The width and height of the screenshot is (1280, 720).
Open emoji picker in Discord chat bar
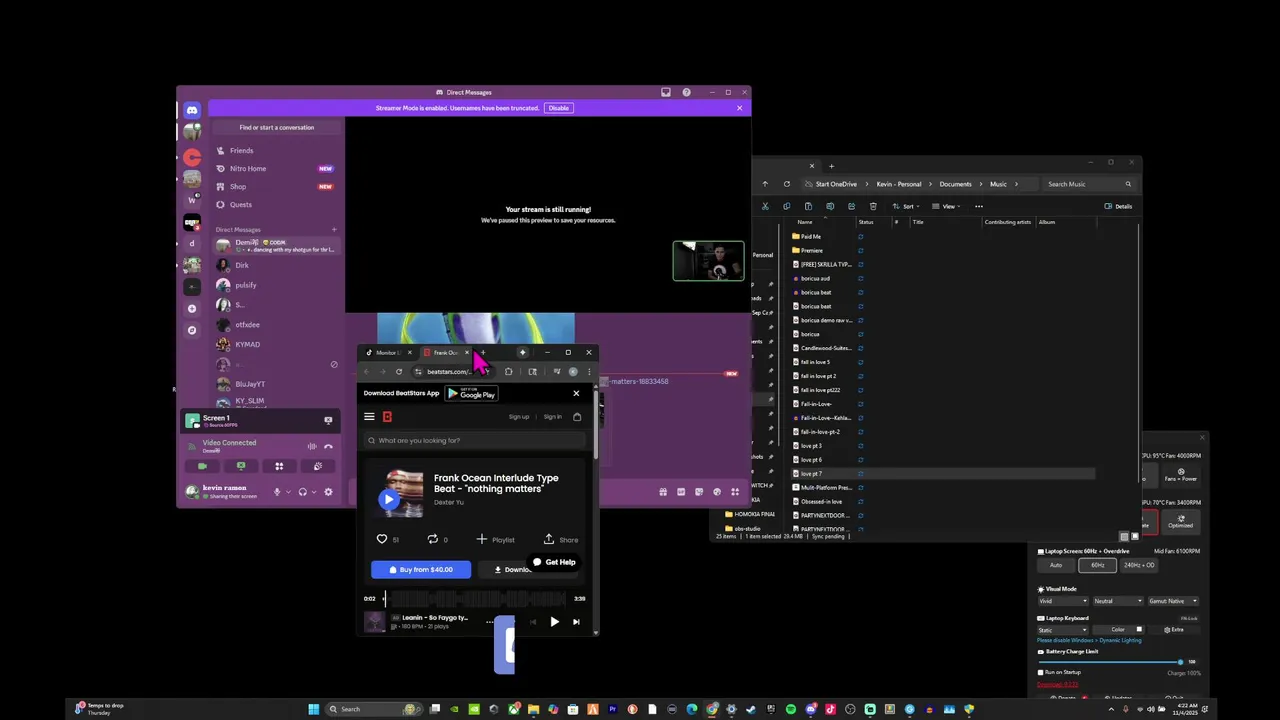pyautogui.click(x=717, y=491)
